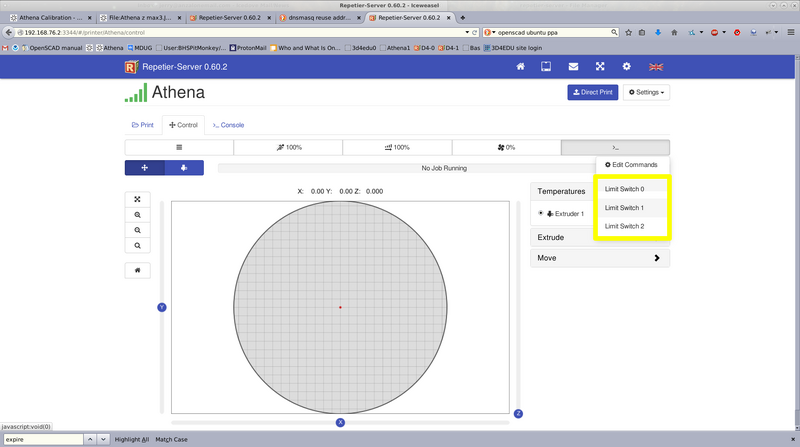
Task: Open the bookmarks list clipboard icon
Action: (642, 32)
